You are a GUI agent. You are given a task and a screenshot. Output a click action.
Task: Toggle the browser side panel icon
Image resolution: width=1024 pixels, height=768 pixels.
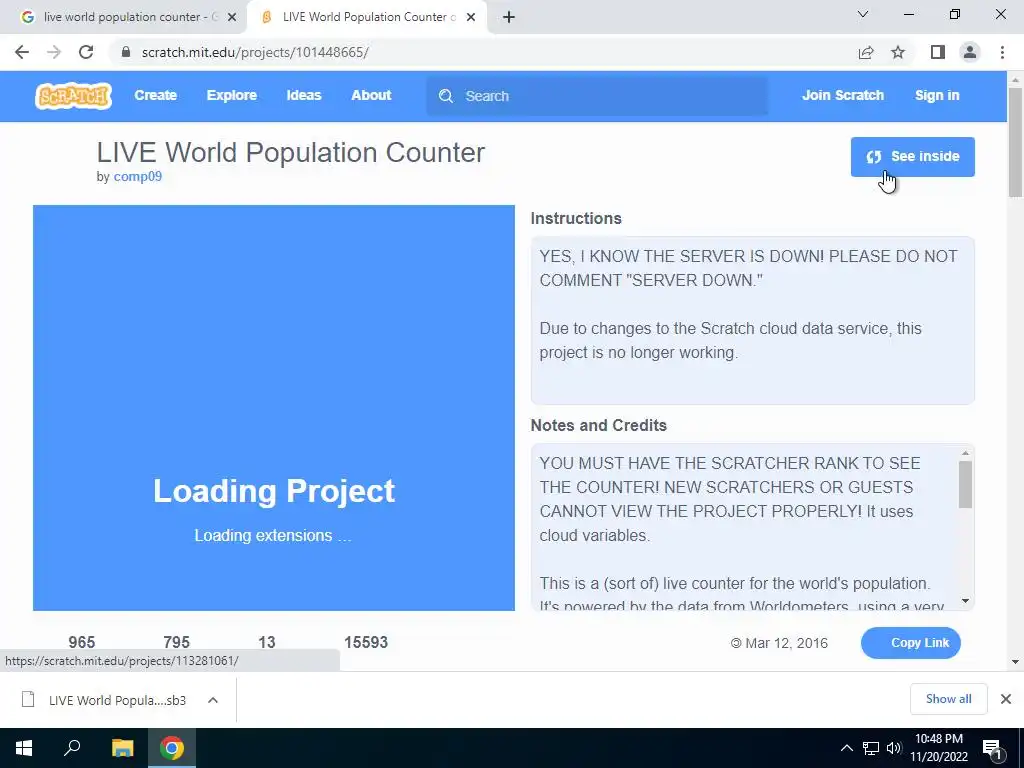(x=938, y=52)
